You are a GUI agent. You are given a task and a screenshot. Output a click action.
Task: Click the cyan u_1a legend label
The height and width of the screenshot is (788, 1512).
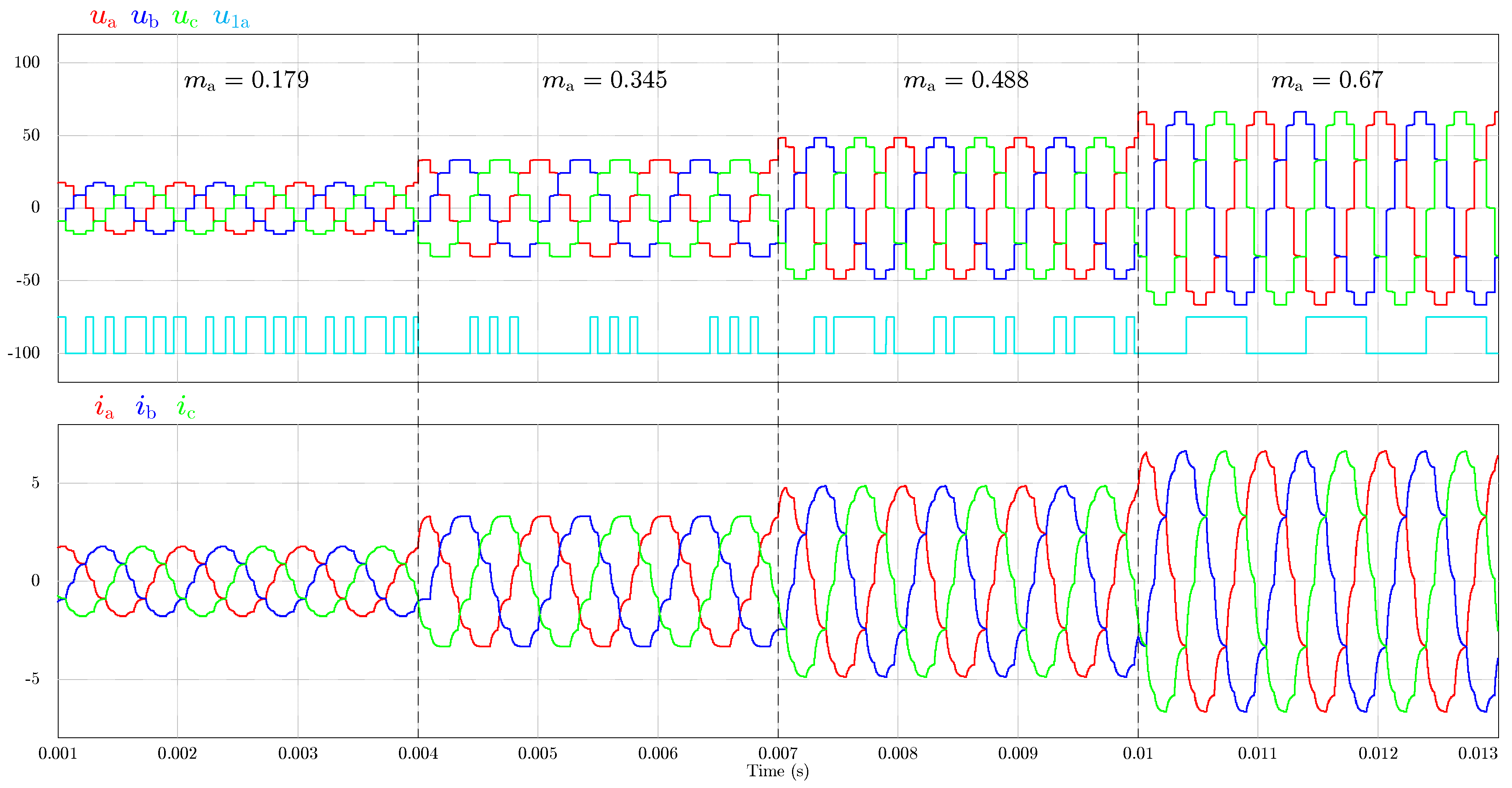[x=231, y=18]
